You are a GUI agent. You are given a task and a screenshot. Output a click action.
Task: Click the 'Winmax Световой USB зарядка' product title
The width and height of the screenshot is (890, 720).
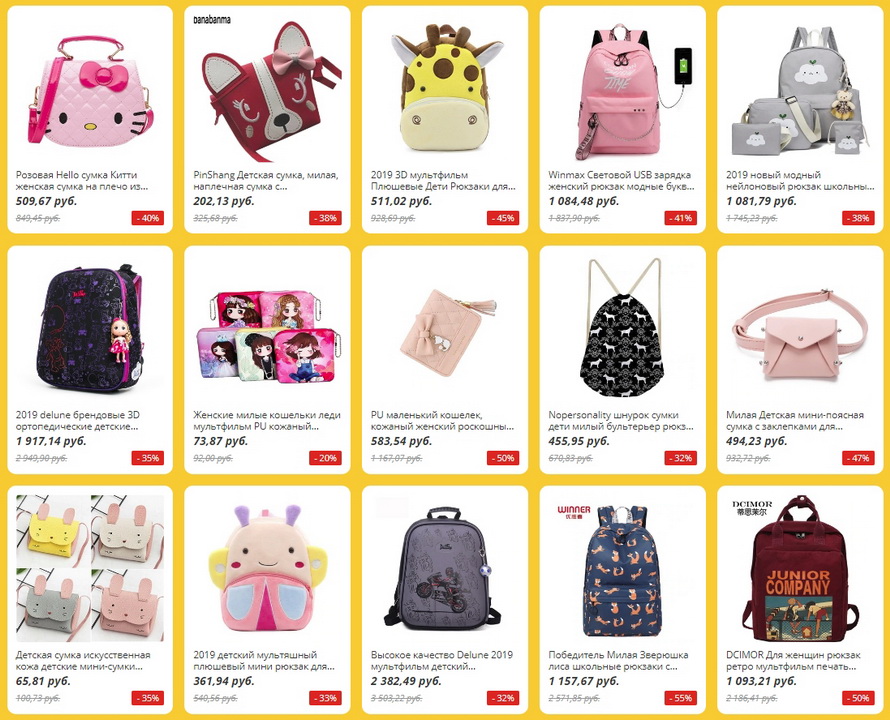click(619, 175)
